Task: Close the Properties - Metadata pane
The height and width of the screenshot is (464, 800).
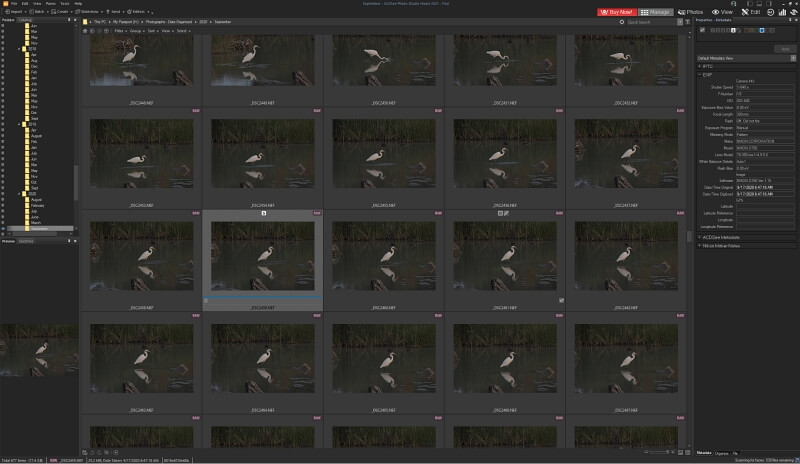Action: point(796,20)
